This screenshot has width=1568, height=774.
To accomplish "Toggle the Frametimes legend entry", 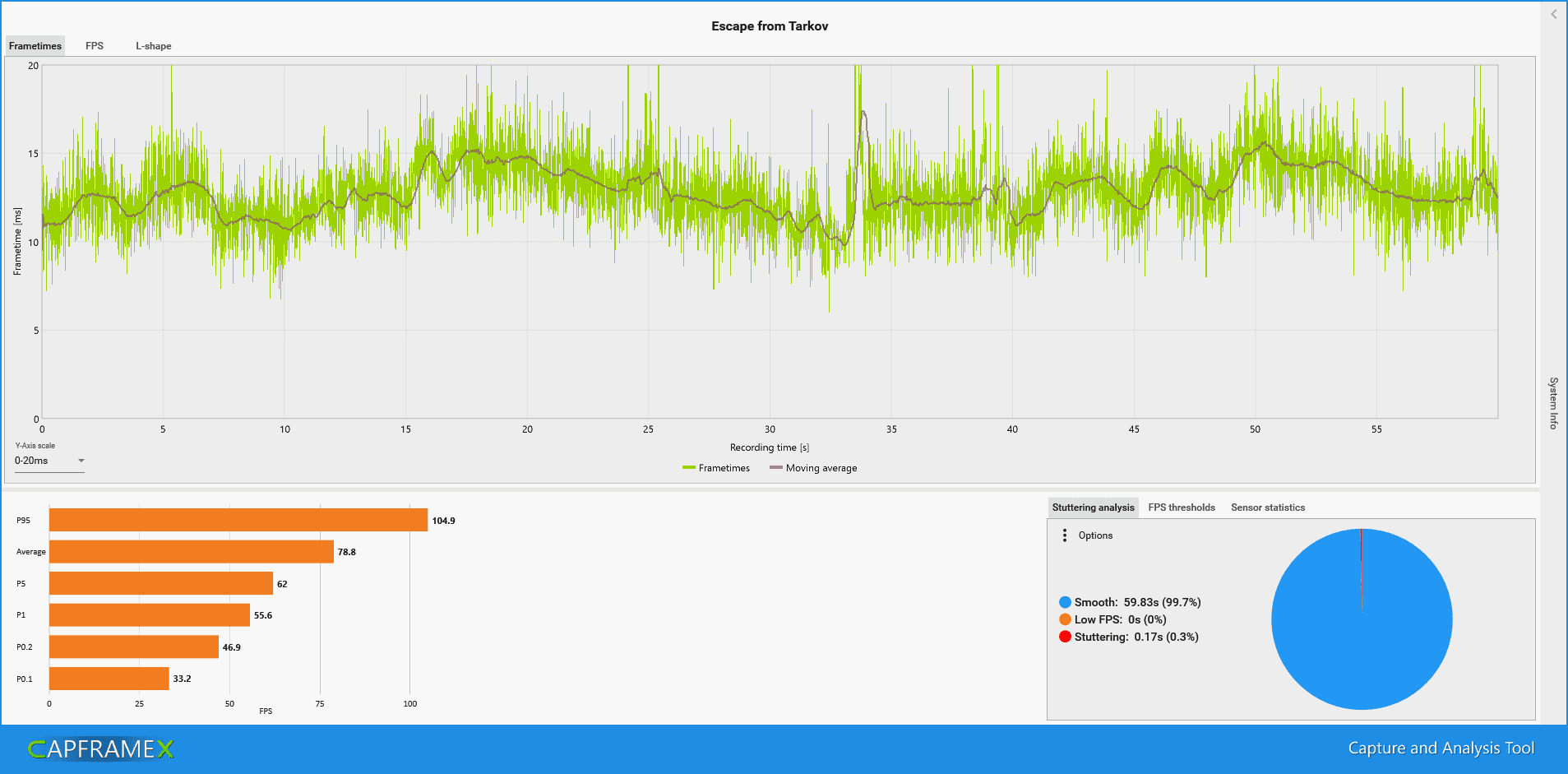I will [716, 468].
